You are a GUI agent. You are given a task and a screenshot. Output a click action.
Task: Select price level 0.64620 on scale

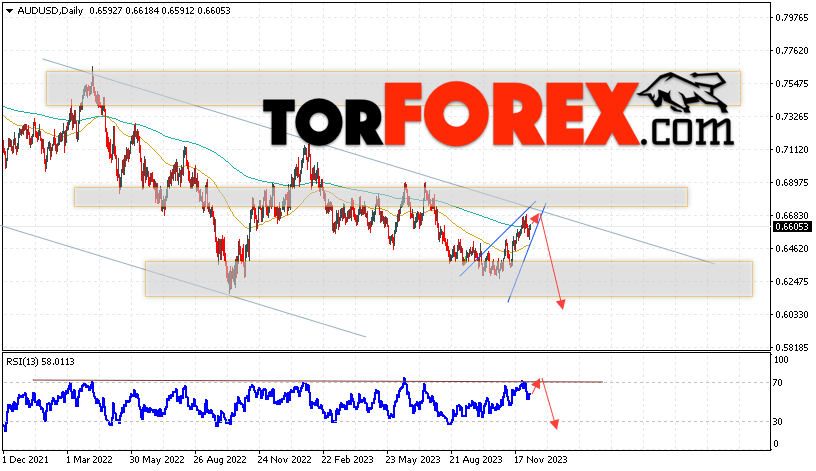(792, 249)
